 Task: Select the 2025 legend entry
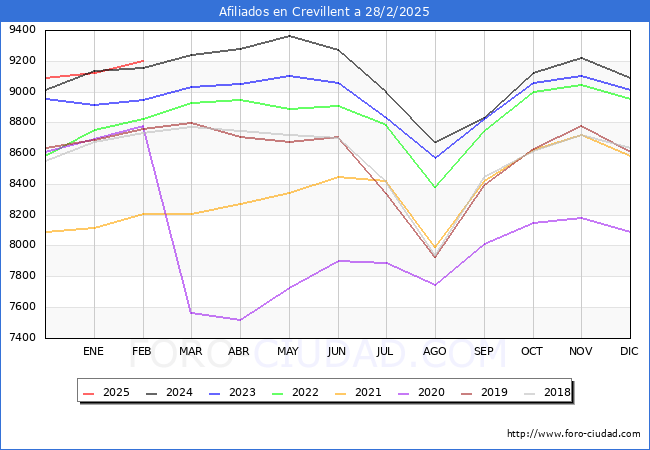107,392
